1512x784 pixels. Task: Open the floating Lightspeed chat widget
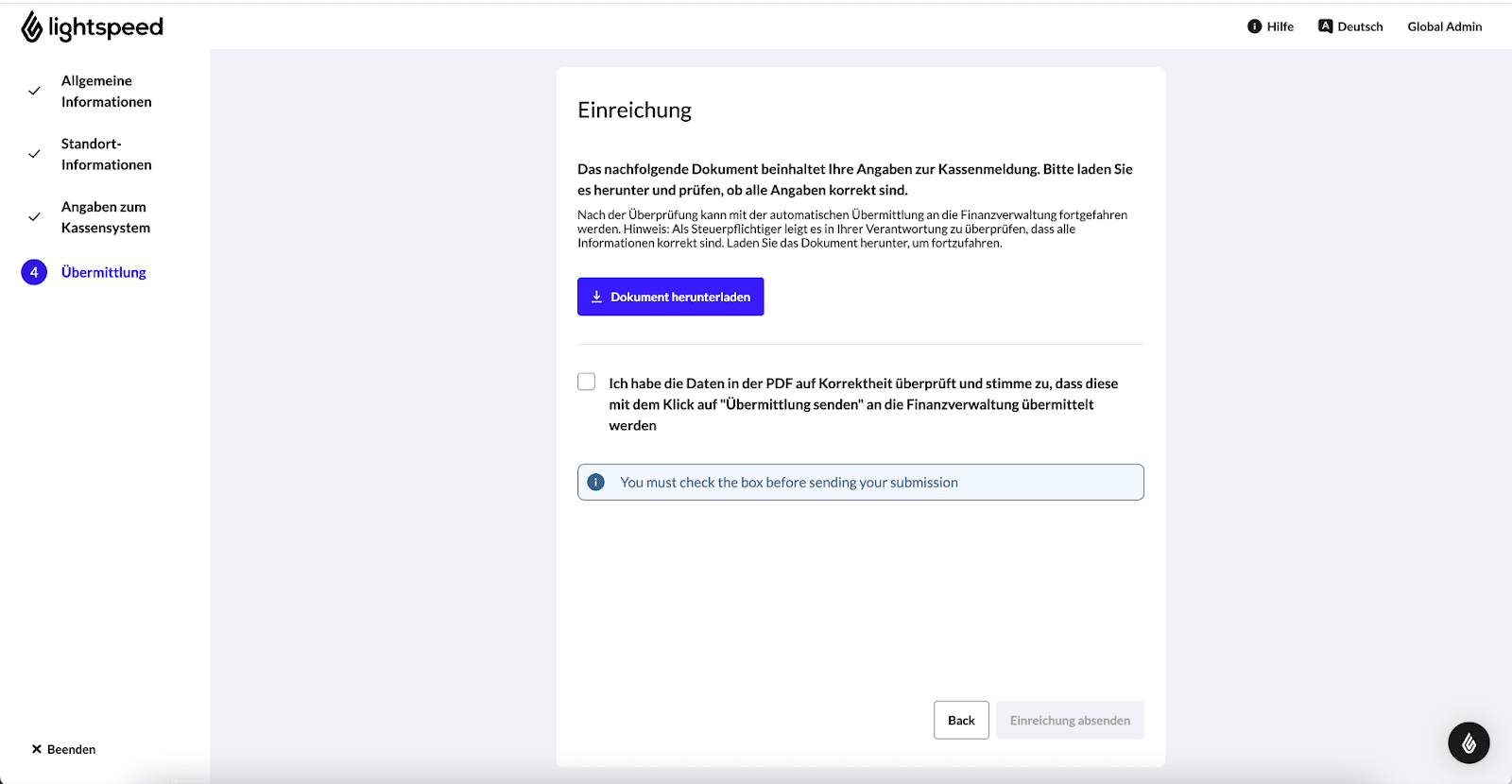pos(1469,743)
